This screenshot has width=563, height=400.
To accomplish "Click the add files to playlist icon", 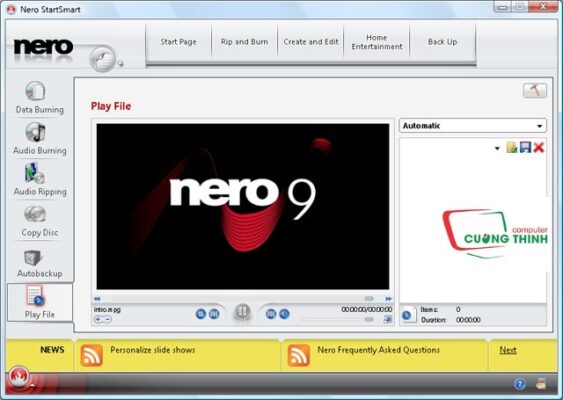I will click(512, 147).
